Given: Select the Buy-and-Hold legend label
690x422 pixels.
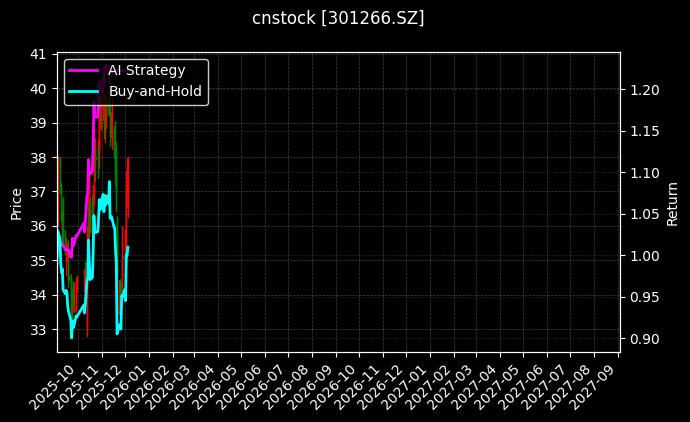Looking at the screenshot, I should pos(155,91).
